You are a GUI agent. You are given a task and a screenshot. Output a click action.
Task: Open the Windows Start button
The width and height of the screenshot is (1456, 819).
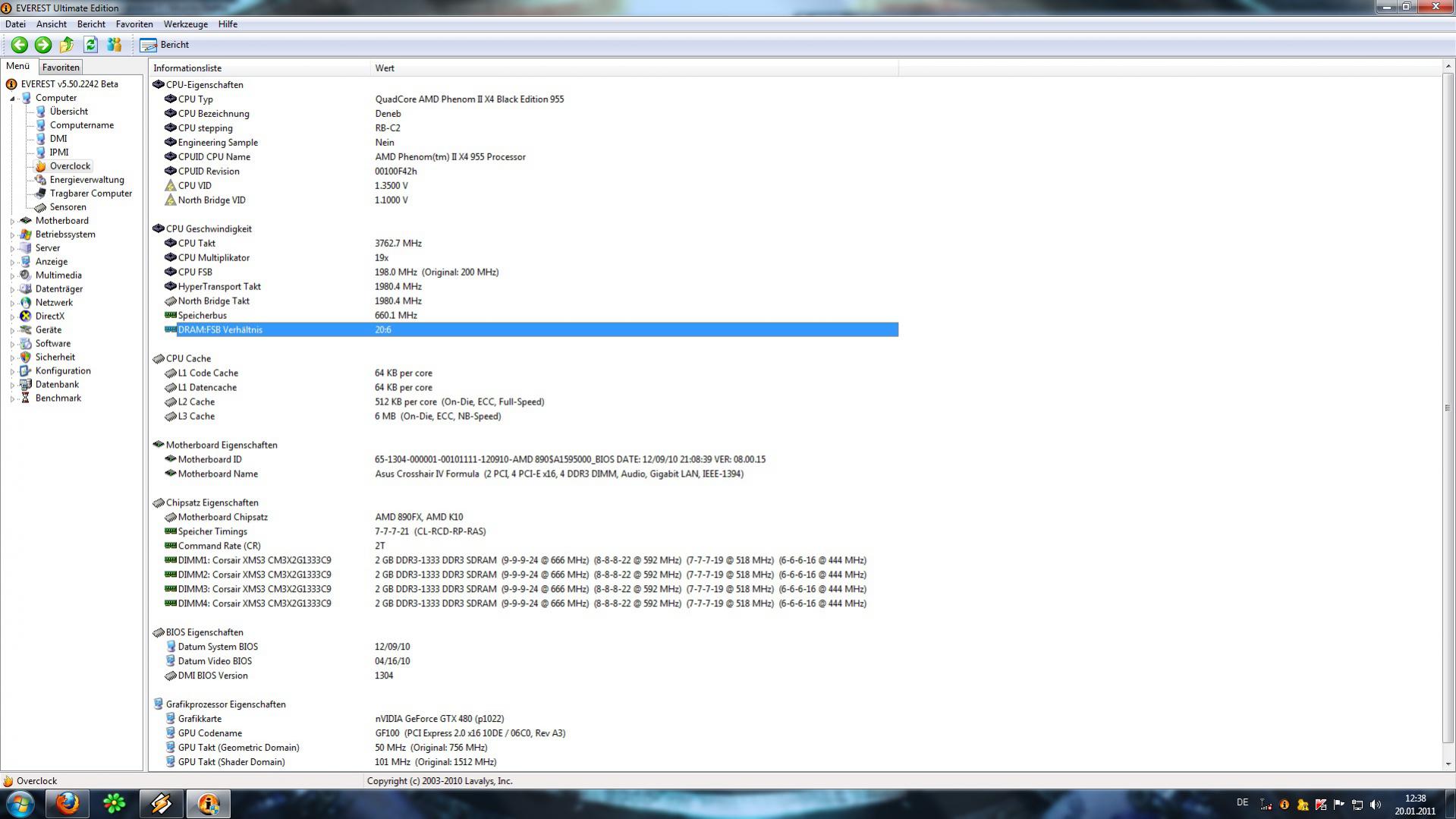[x=20, y=804]
